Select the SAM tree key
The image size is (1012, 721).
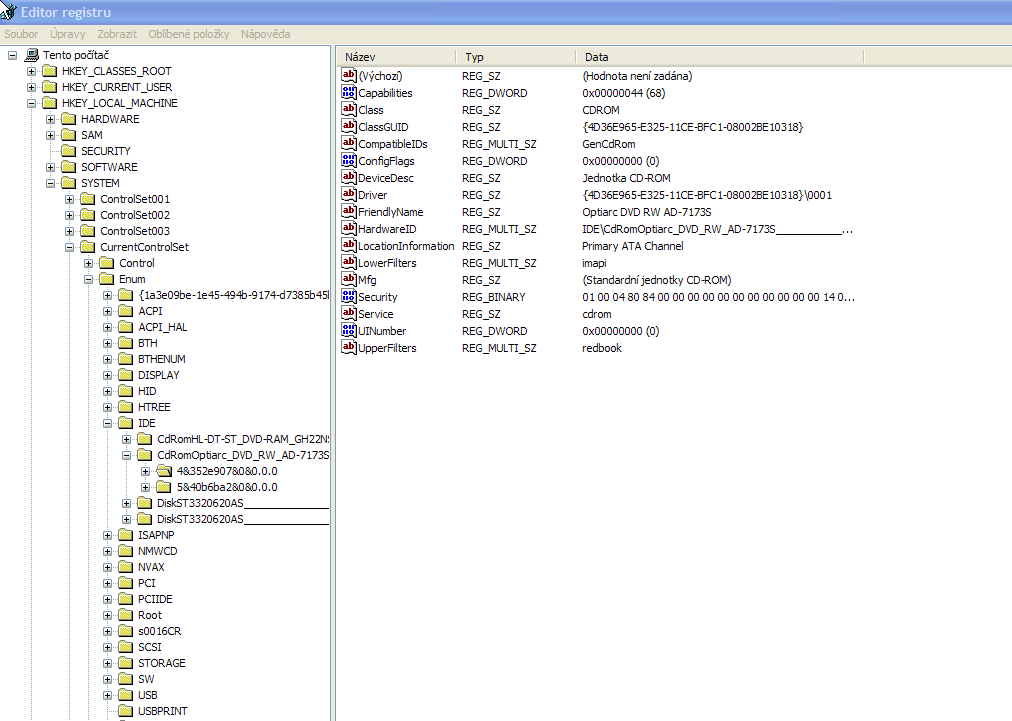tap(92, 135)
